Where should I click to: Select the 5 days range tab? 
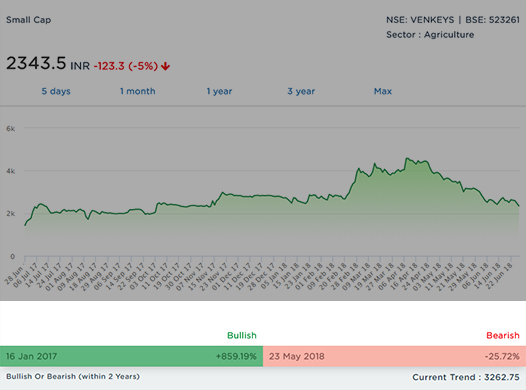(x=56, y=91)
